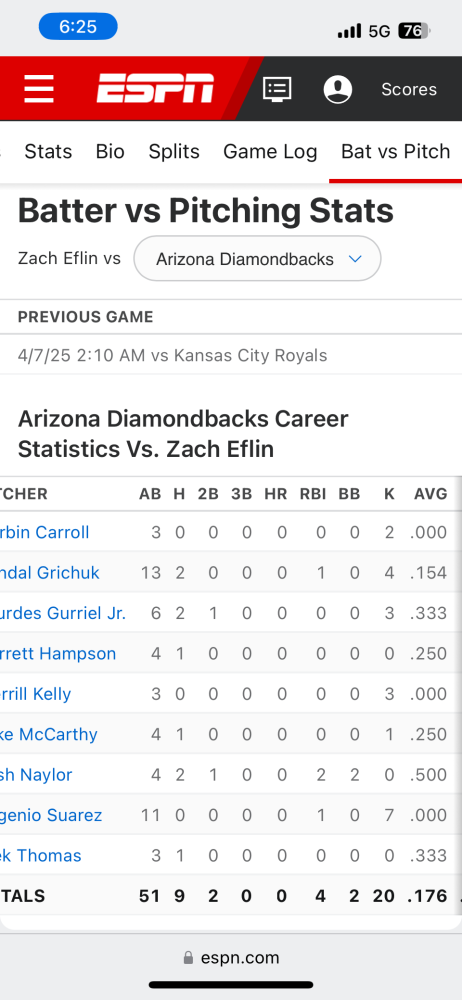
Task: Open the user profile icon
Action: tap(338, 89)
